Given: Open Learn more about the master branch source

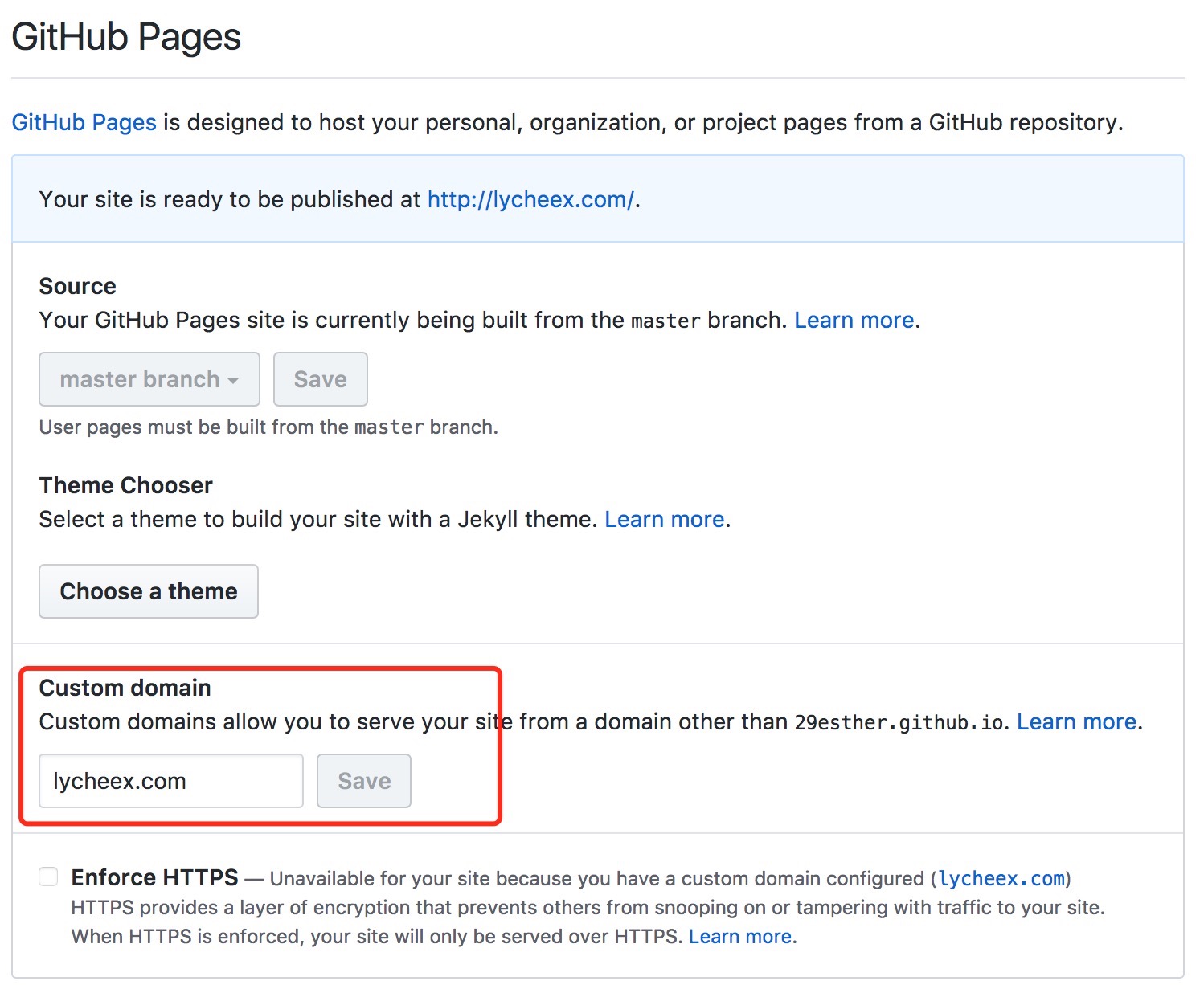Looking at the screenshot, I should [854, 320].
